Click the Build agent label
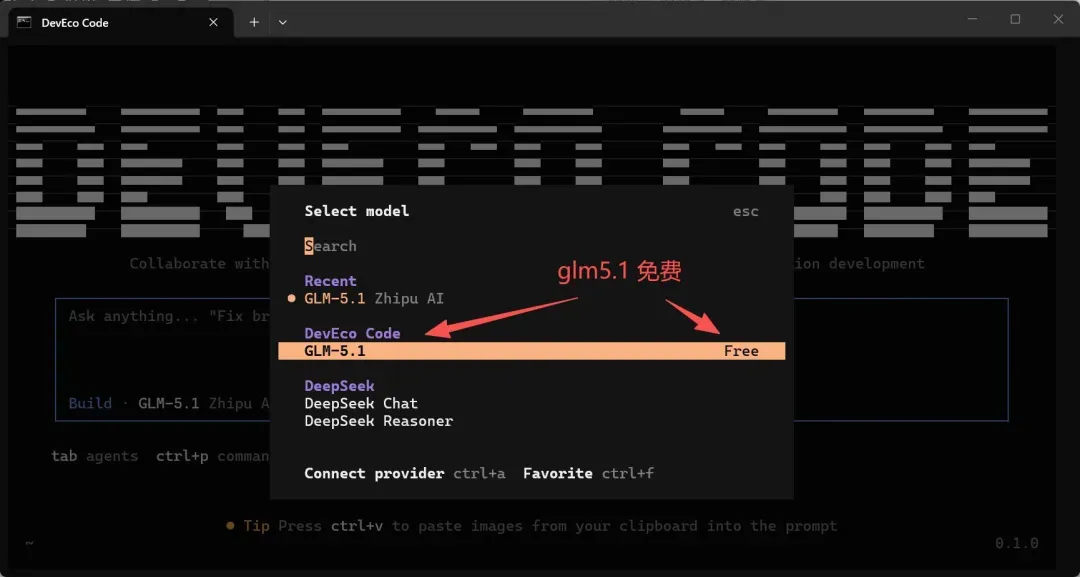1080x577 pixels. 90,403
